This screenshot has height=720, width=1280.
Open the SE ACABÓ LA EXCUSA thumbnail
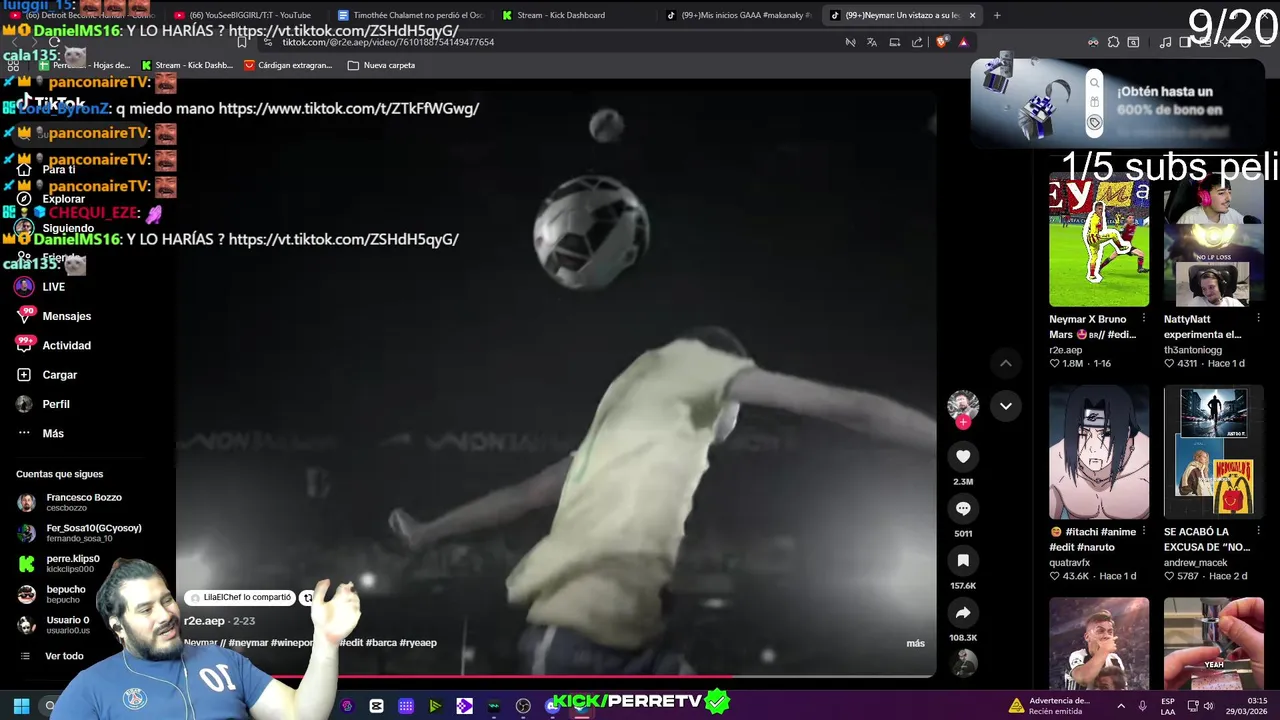[1214, 452]
